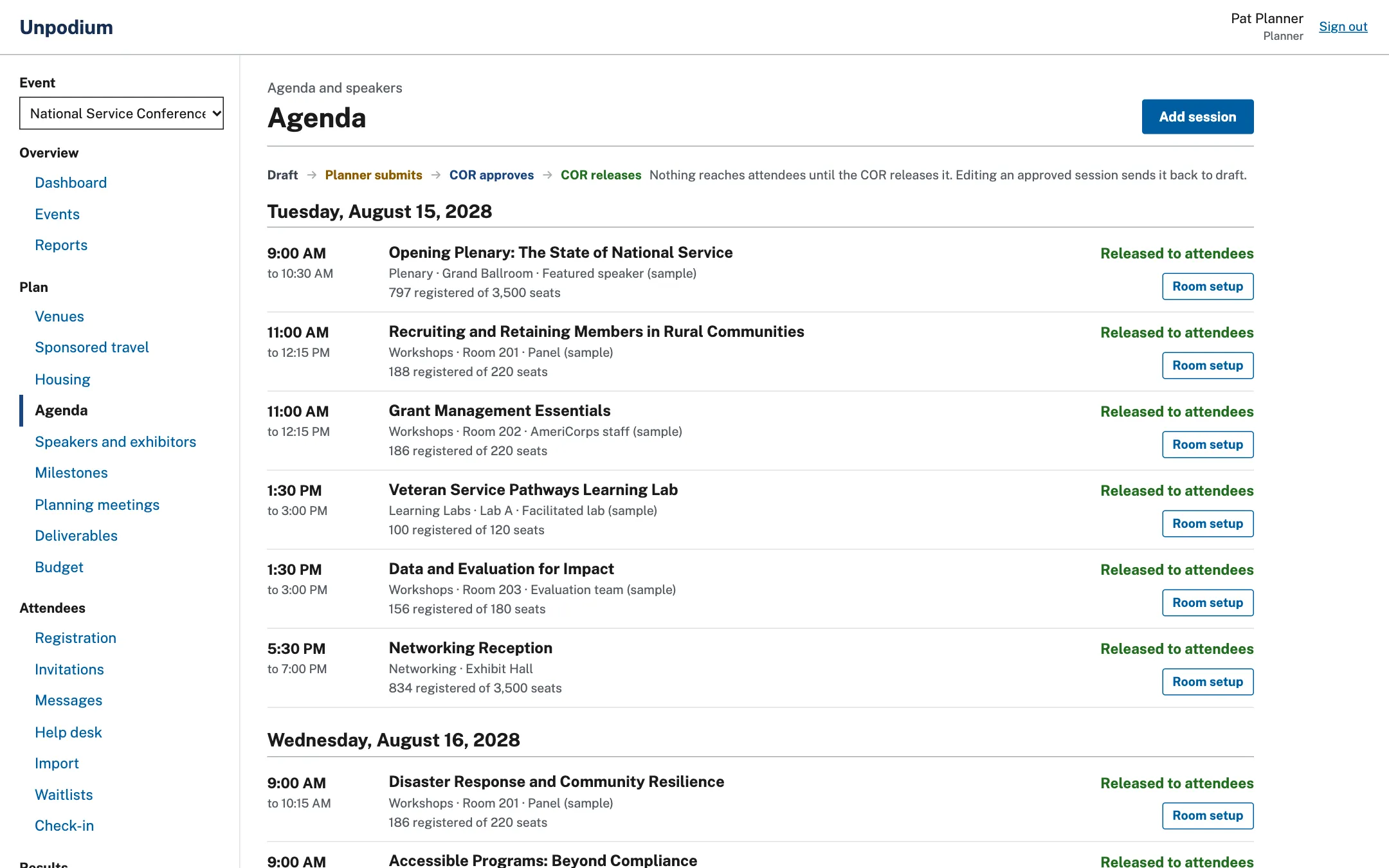Open Room setup for Networking Reception
1389x868 pixels.
click(x=1208, y=682)
